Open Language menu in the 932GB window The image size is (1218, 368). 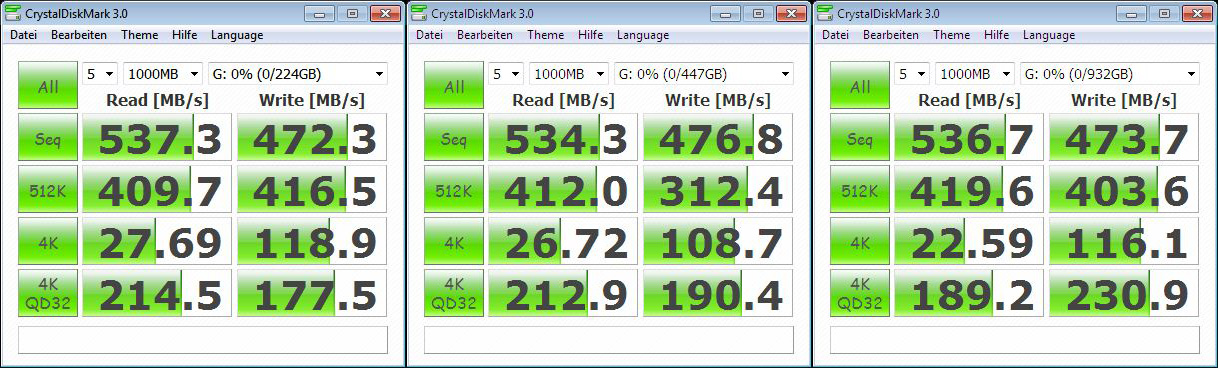click(1049, 35)
